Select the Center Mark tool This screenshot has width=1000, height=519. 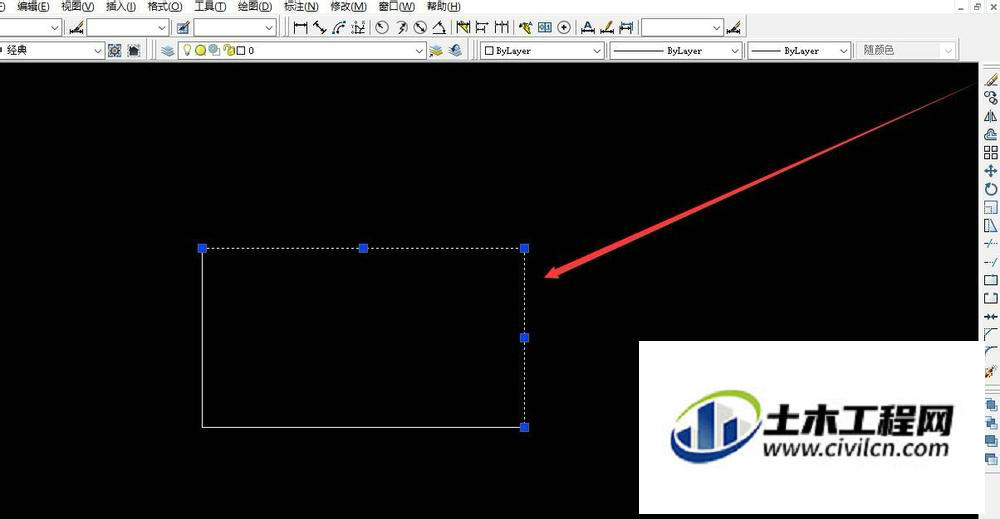point(564,27)
